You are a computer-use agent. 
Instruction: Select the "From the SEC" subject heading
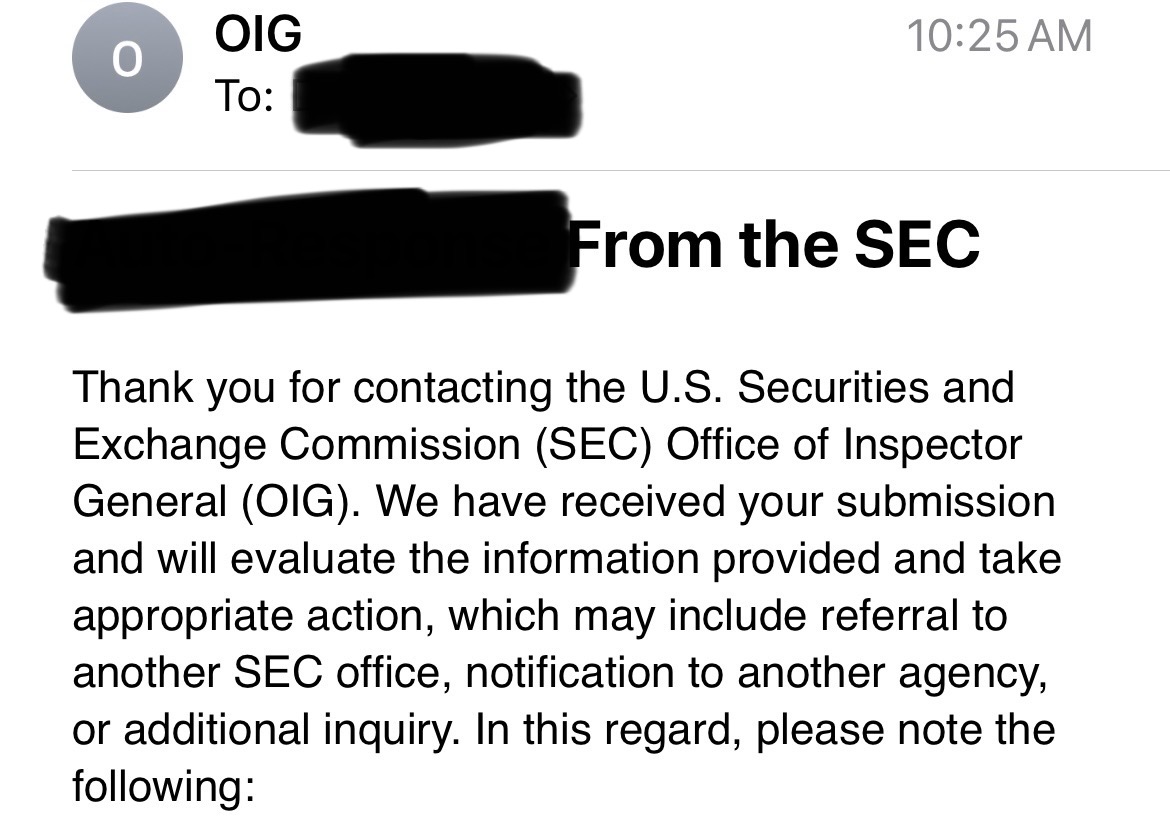coord(775,244)
